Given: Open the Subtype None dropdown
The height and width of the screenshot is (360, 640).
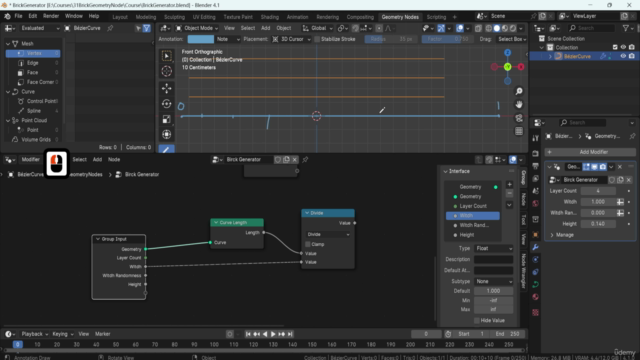Looking at the screenshot, I should pyautogui.click(x=493, y=281).
